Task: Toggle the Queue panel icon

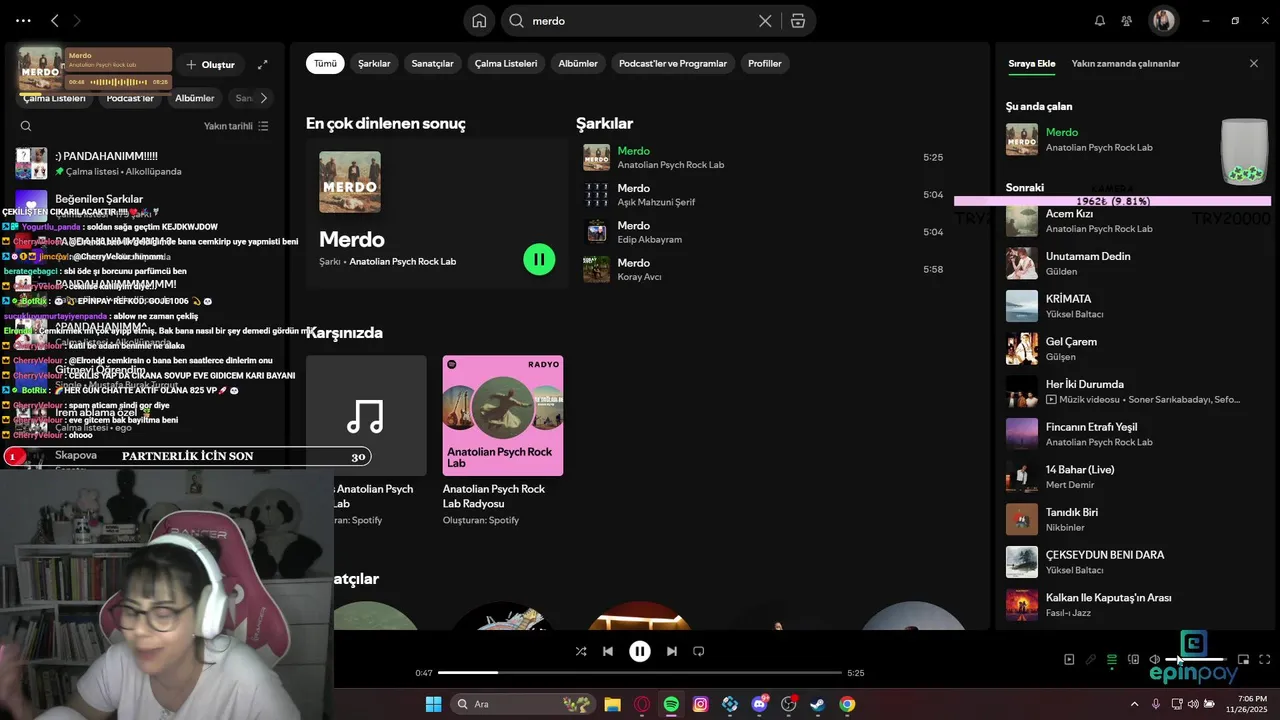Action: 1112,659
